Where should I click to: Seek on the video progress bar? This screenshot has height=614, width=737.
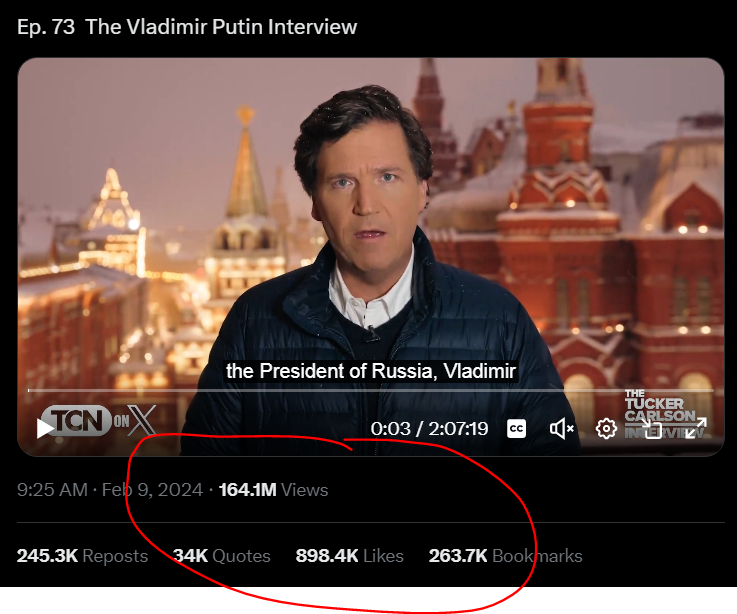coord(370,390)
